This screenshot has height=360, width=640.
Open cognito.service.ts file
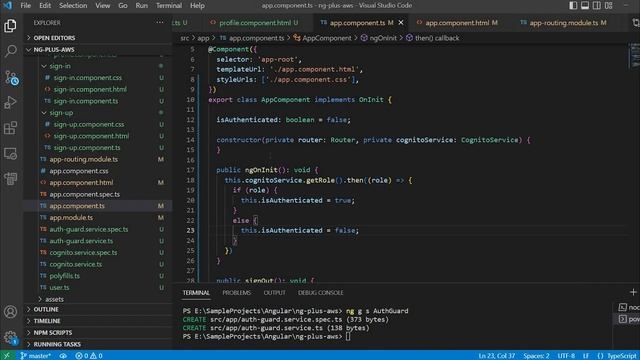98,264
